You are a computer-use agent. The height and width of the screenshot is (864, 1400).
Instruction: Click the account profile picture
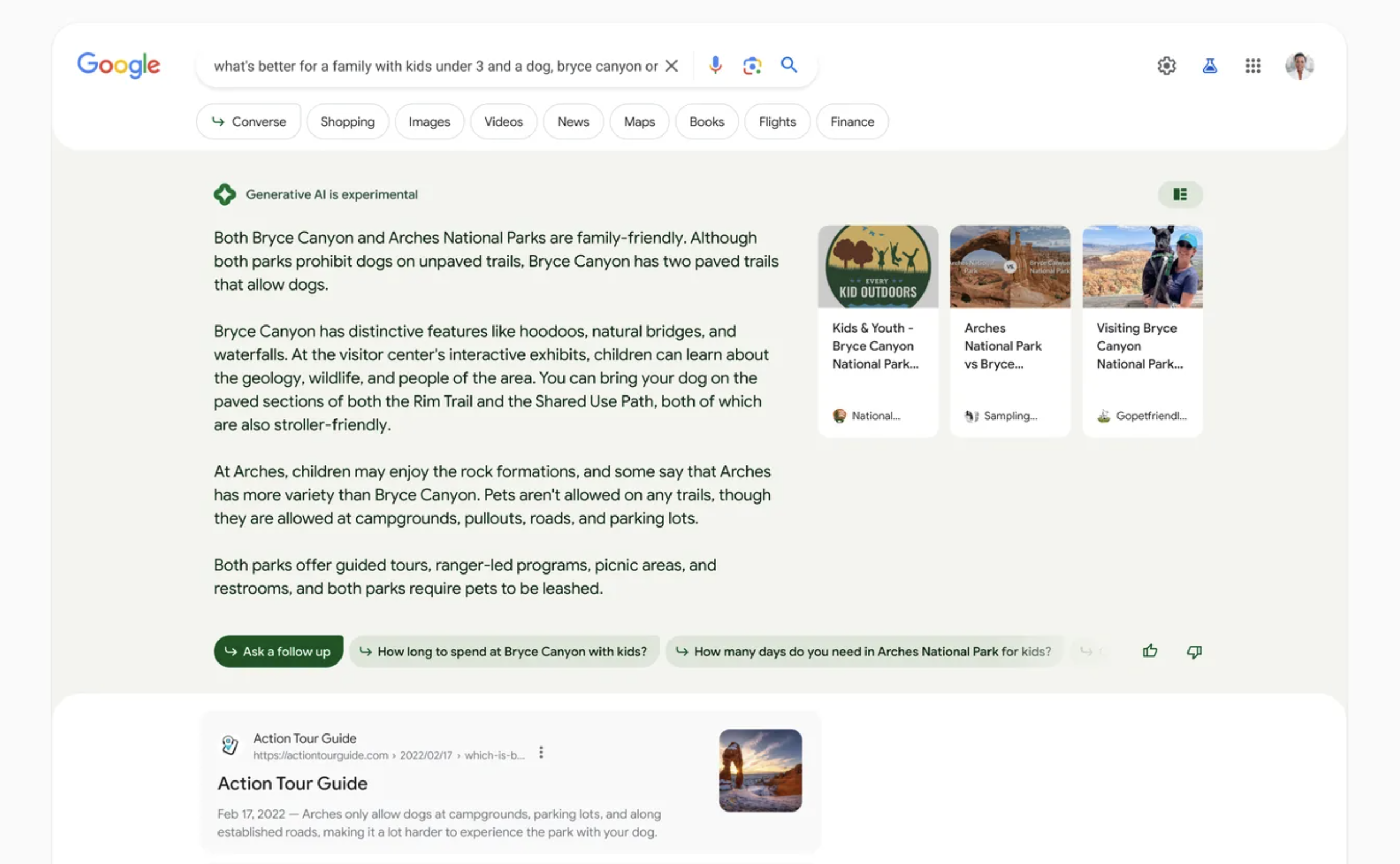point(1299,66)
